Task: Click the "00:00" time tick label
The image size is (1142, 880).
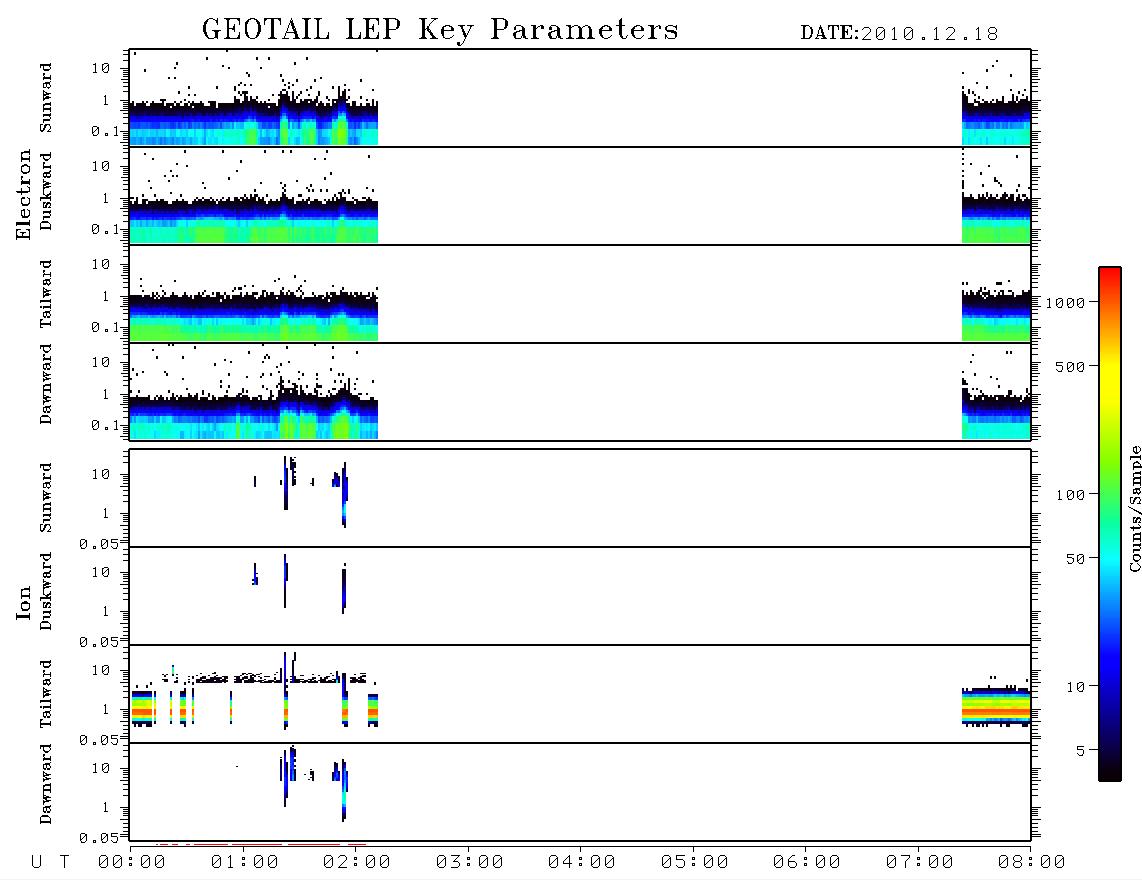Action: [x=132, y=863]
